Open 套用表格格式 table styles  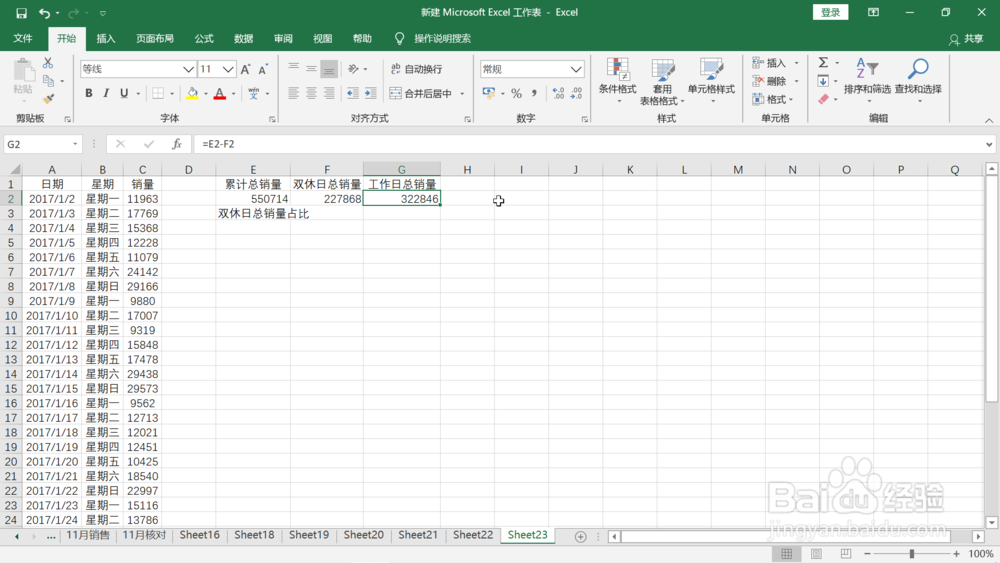[x=663, y=82]
